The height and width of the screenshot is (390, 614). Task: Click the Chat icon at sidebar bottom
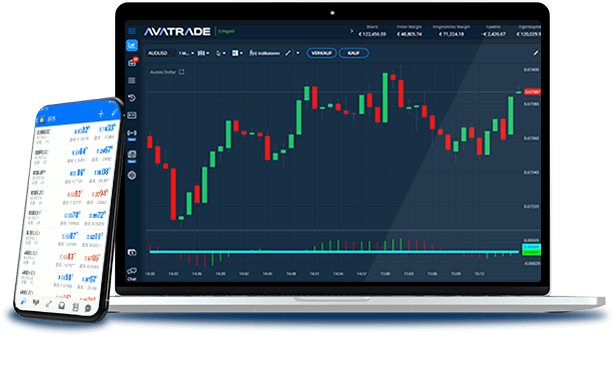click(x=132, y=274)
